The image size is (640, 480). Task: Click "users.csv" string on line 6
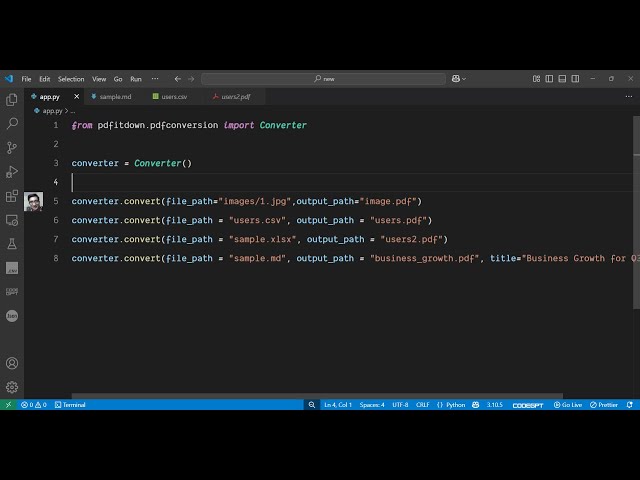tap(257, 220)
